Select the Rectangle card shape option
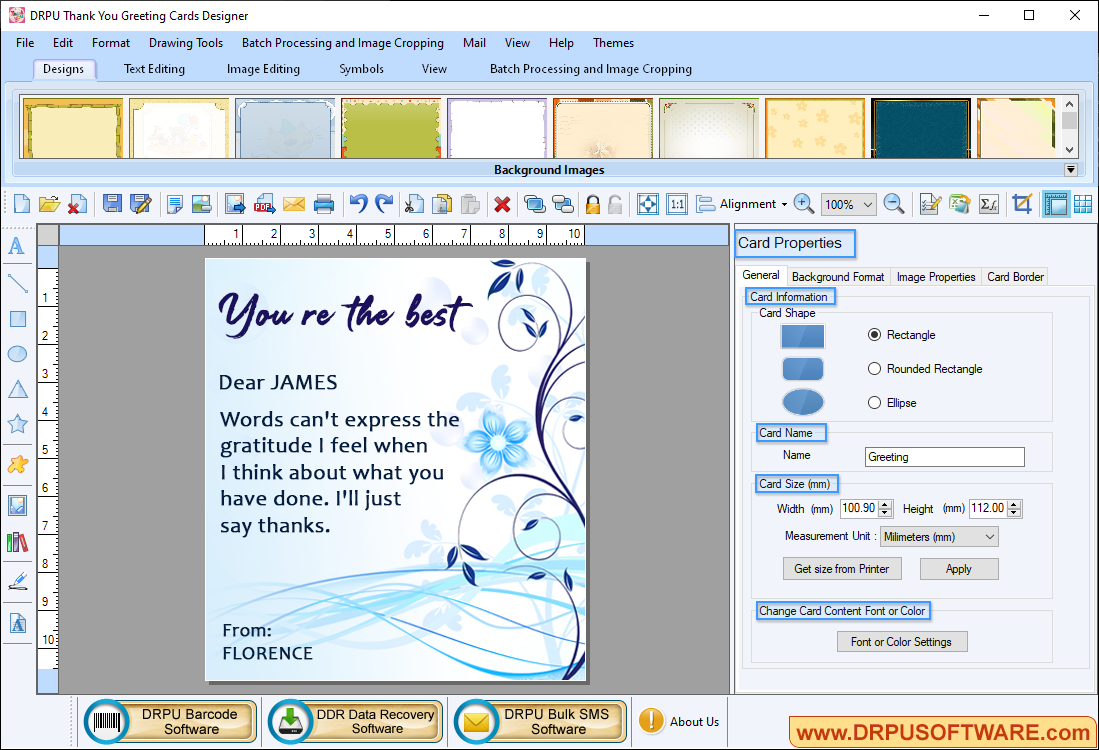Viewport: 1099px width, 750px height. click(x=875, y=335)
